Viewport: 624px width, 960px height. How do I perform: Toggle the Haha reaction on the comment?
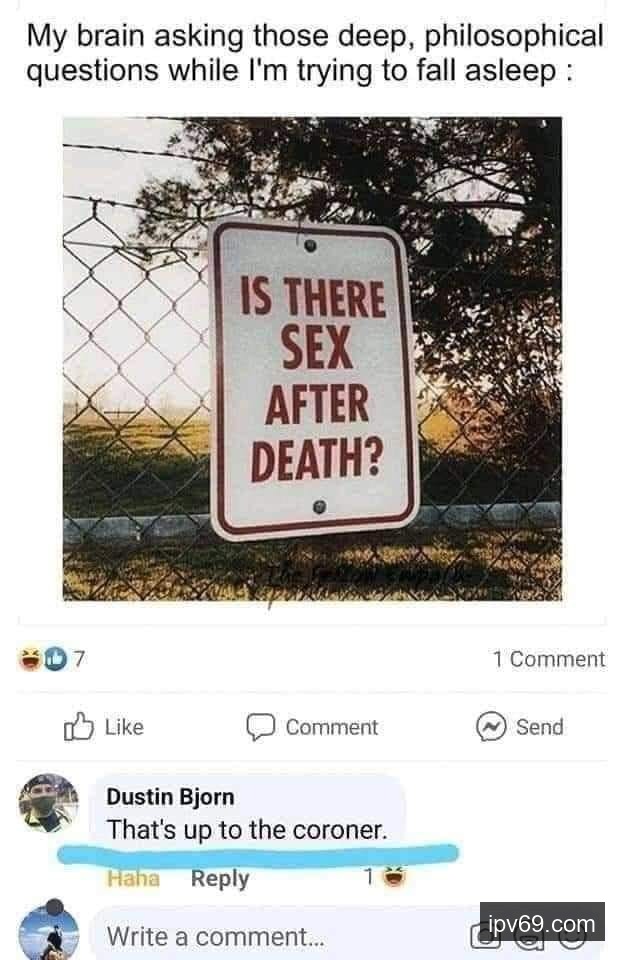pos(133,879)
